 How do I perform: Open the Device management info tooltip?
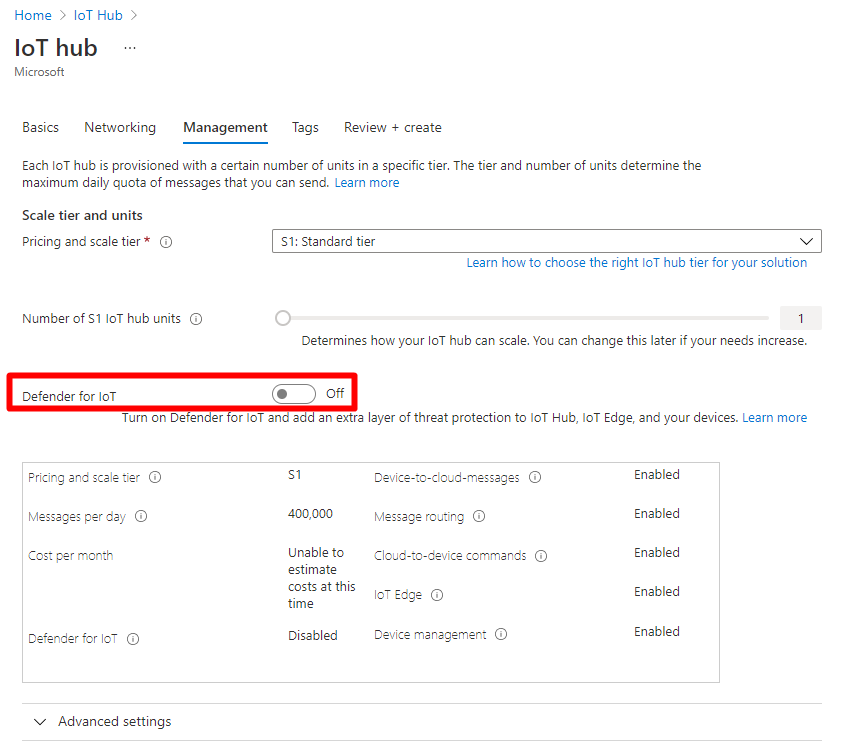(500, 634)
